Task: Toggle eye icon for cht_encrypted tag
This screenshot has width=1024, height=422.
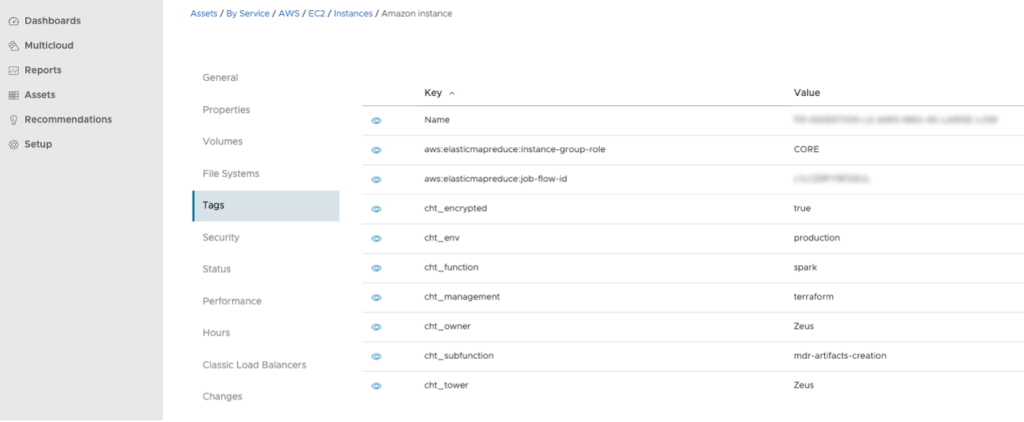Action: (x=377, y=209)
